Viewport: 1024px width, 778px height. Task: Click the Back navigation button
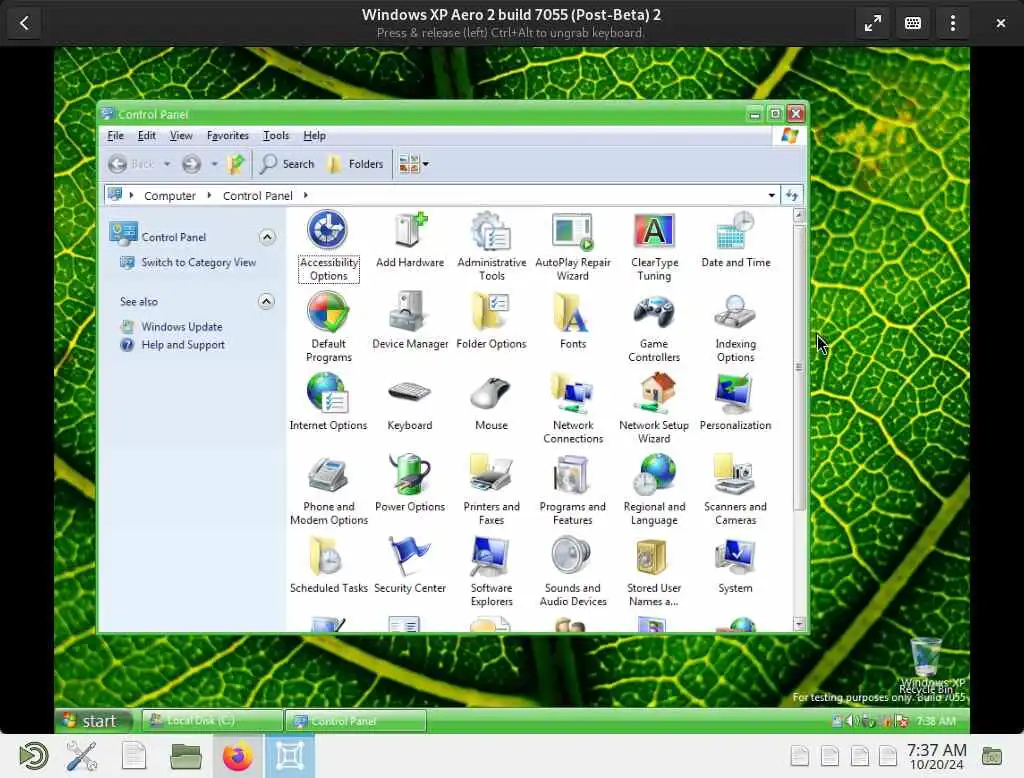click(131, 164)
